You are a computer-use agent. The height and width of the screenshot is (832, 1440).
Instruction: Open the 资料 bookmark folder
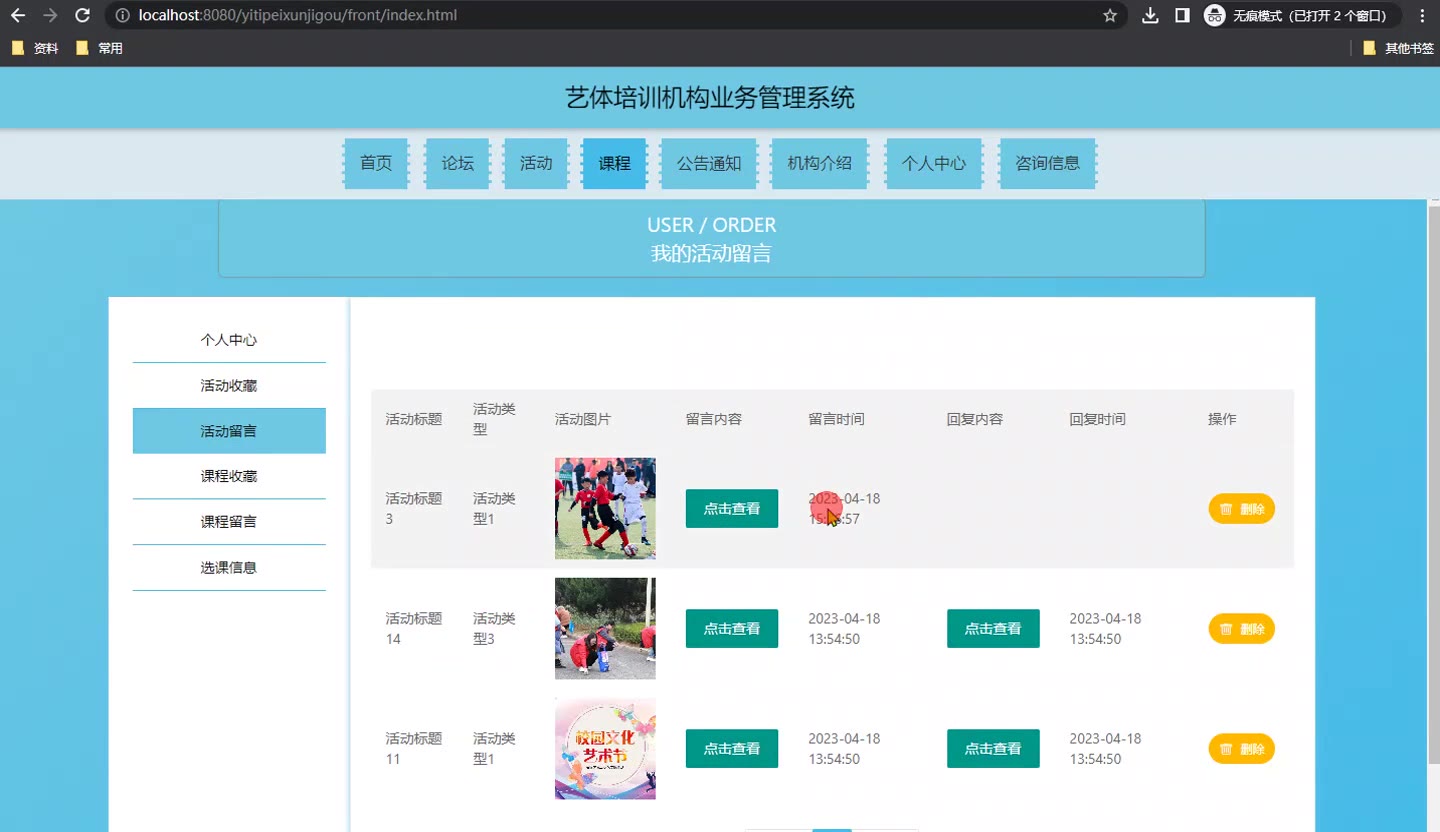click(x=35, y=48)
